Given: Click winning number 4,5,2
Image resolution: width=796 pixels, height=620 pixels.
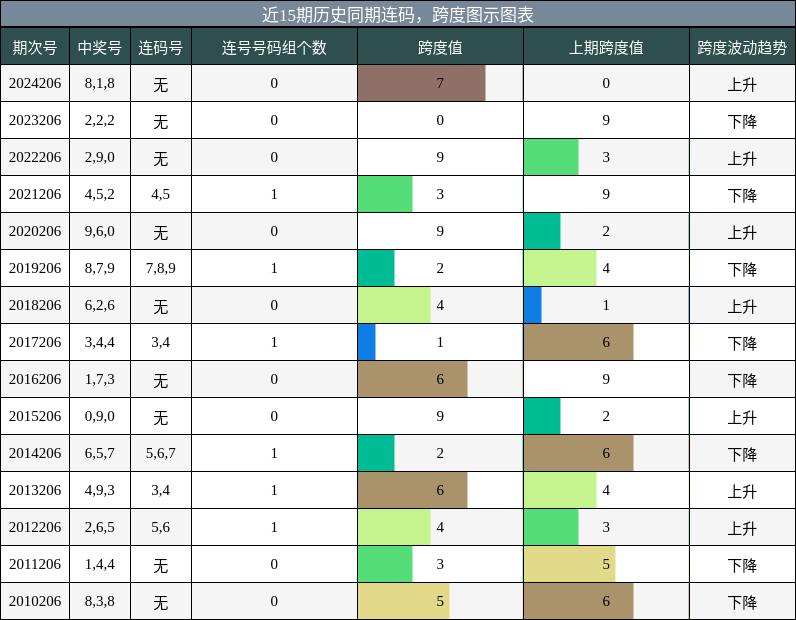Looking at the screenshot, I should point(100,194).
